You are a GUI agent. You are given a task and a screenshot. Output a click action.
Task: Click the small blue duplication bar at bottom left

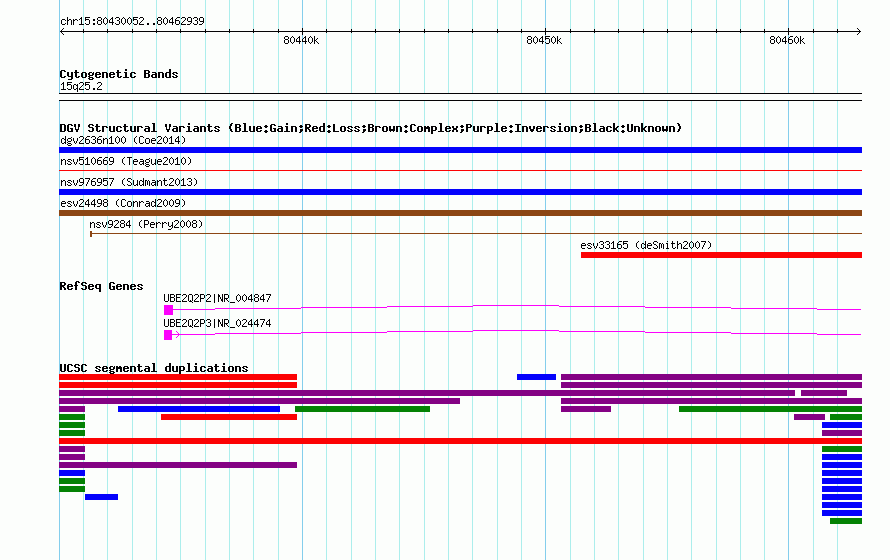[x=102, y=497]
